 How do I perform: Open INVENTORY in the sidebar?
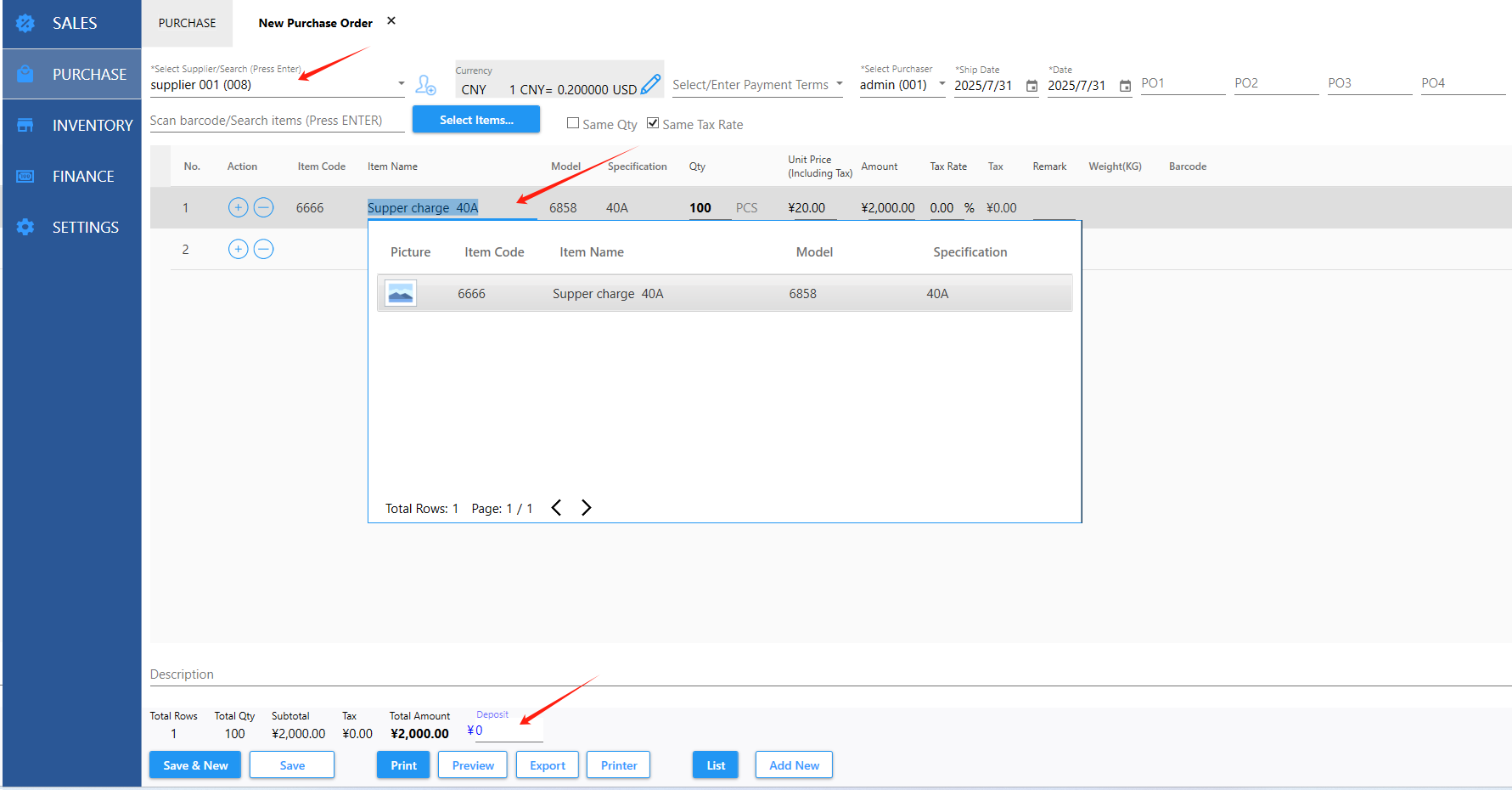pyautogui.click(x=92, y=126)
